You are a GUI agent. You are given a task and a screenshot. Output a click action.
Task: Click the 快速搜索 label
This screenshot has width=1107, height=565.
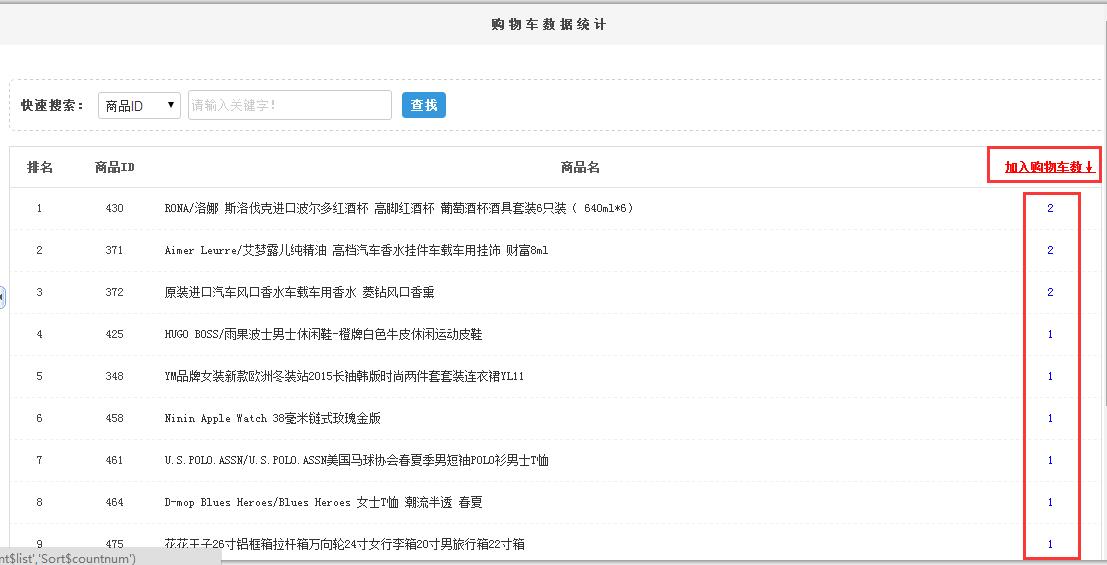52,105
